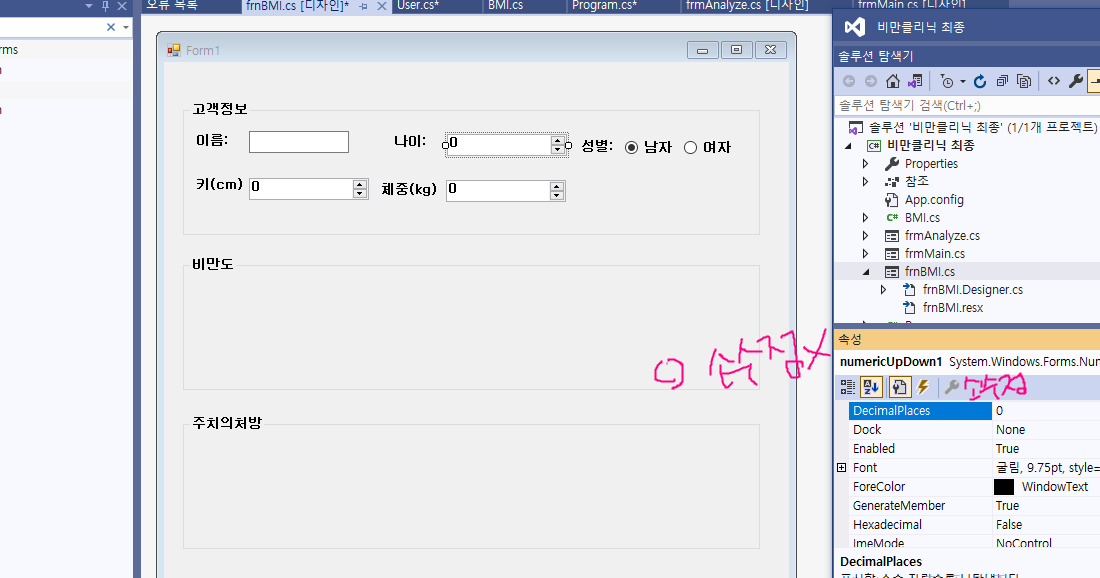This screenshot has width=1100, height=578.
Task: Show Properties page icon in property grid toolbar
Action: (899, 387)
